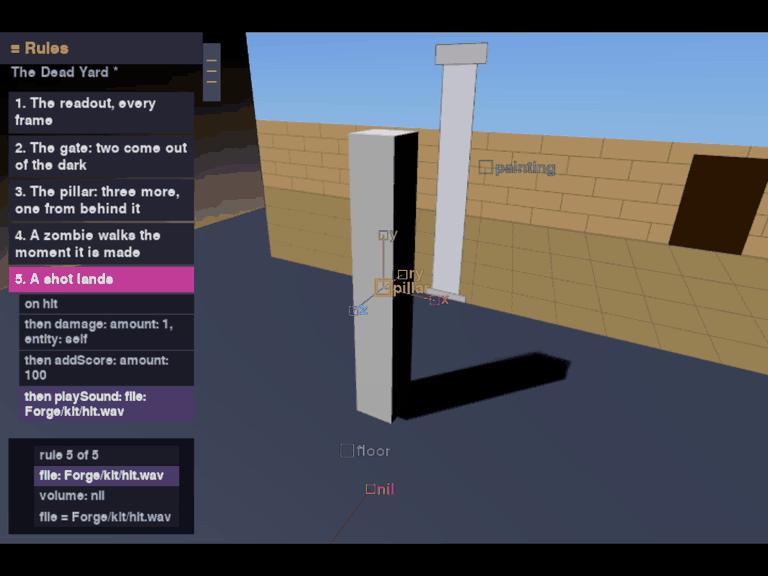Expand rule 2 The gate
Viewport: 768px width, 576px height.
(x=101, y=156)
